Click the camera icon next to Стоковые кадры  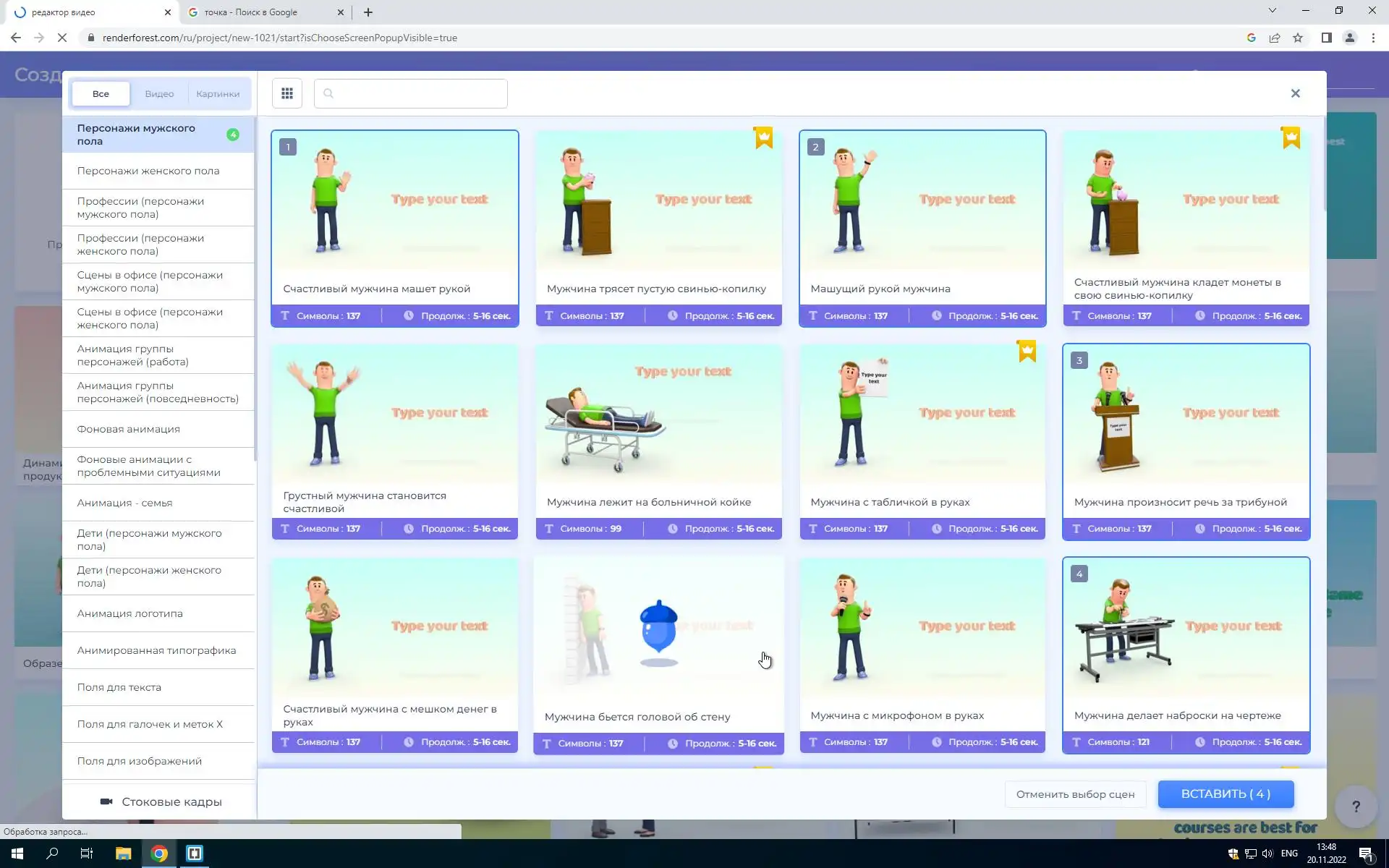click(x=106, y=801)
